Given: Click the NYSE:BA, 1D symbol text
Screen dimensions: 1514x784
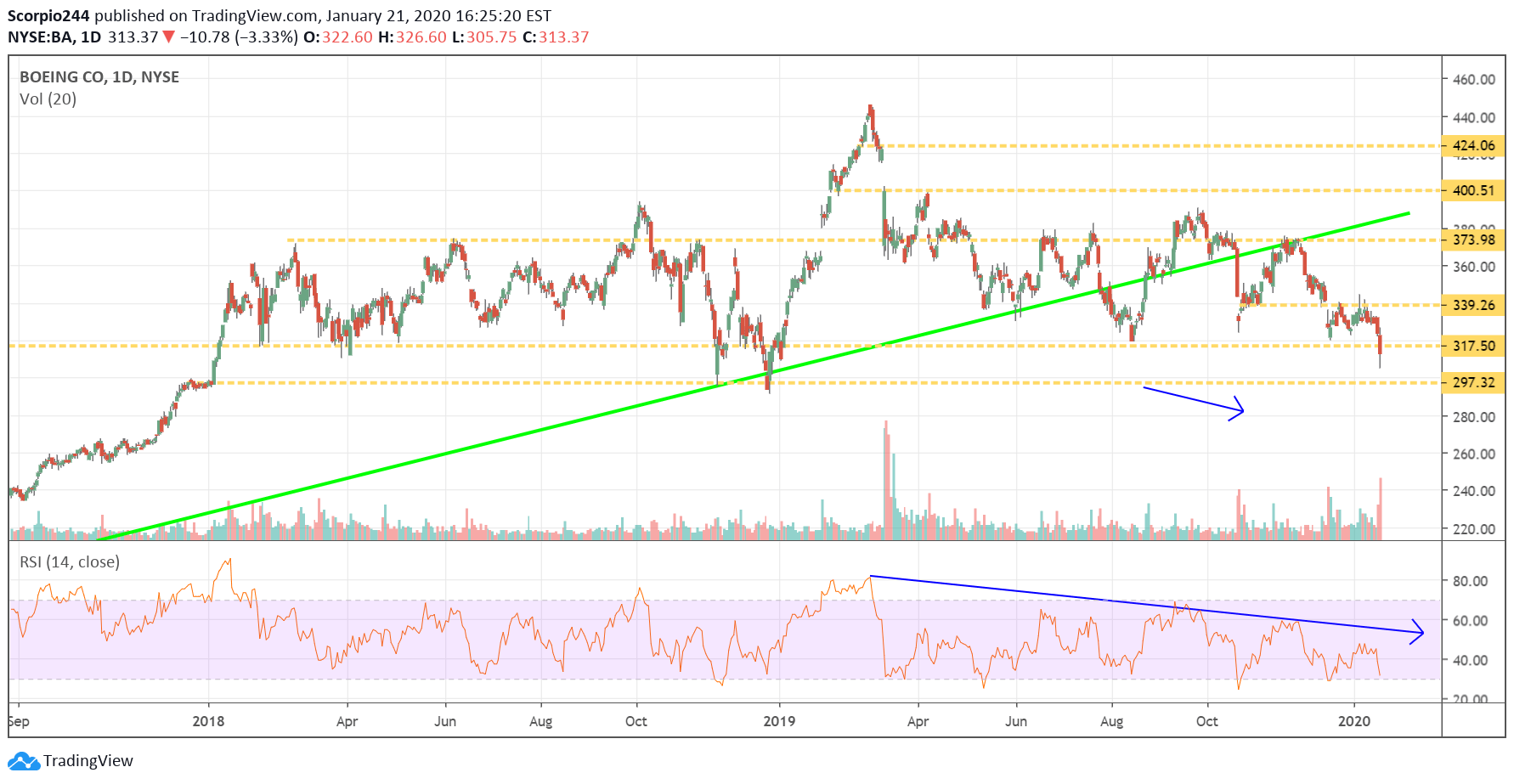Looking at the screenshot, I should pos(54,37).
